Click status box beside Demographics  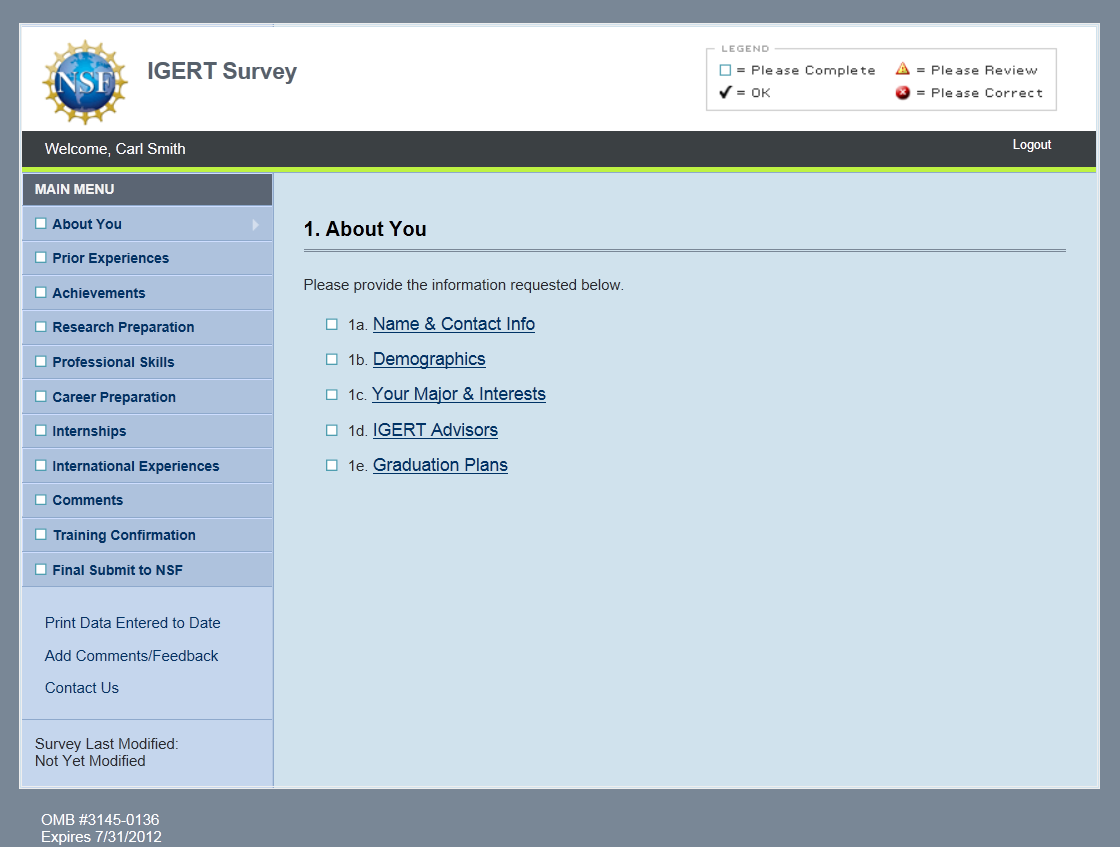(332, 359)
